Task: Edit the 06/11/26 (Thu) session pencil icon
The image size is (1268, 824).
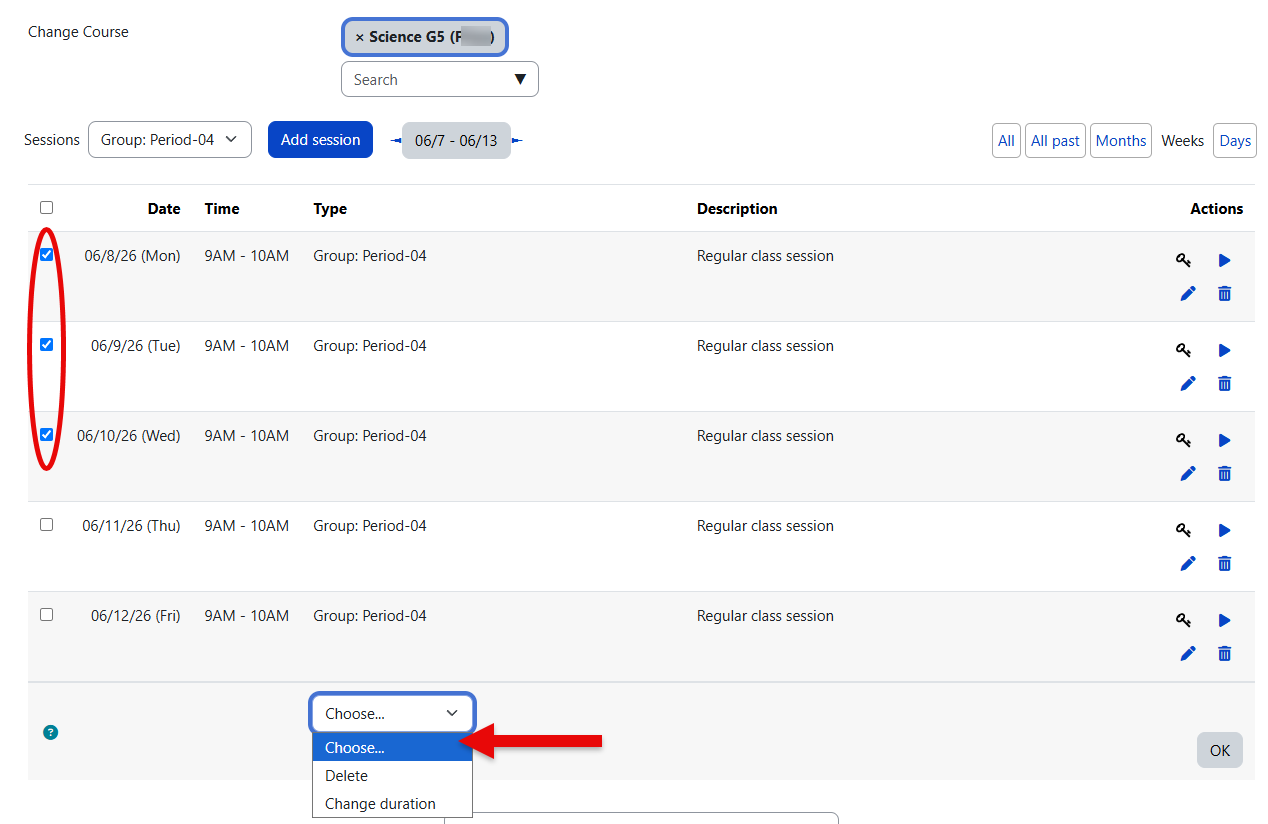Action: point(1187,563)
